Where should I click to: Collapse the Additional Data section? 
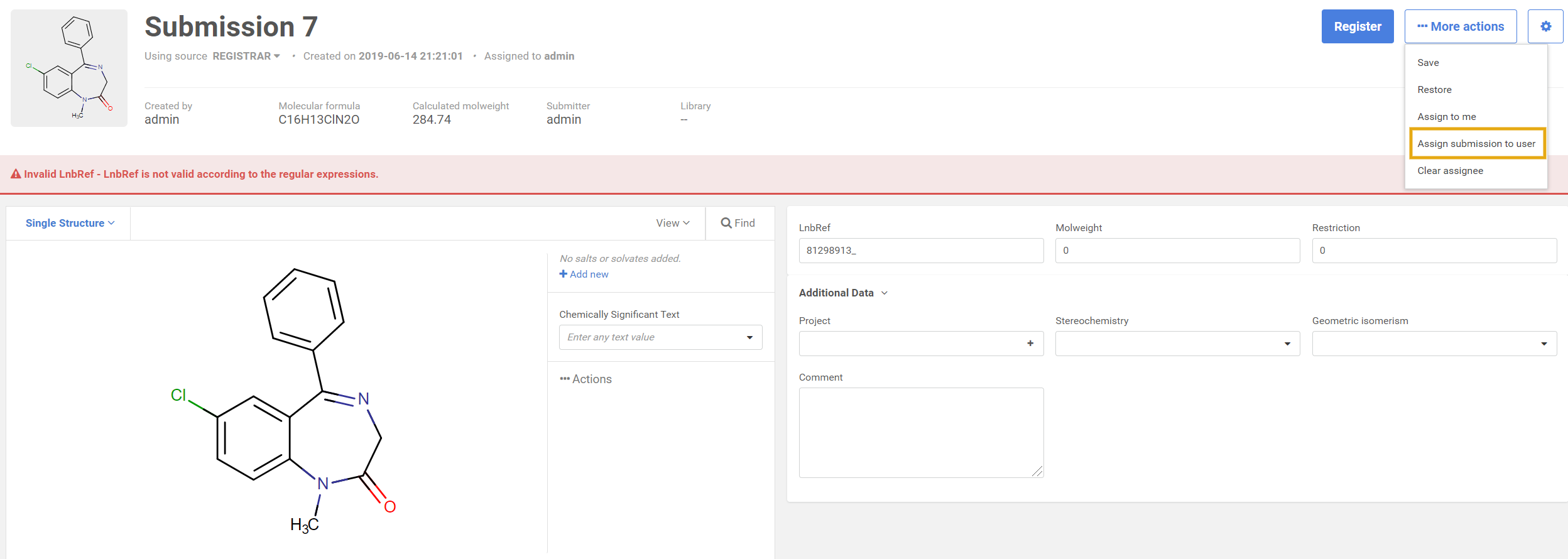point(843,293)
